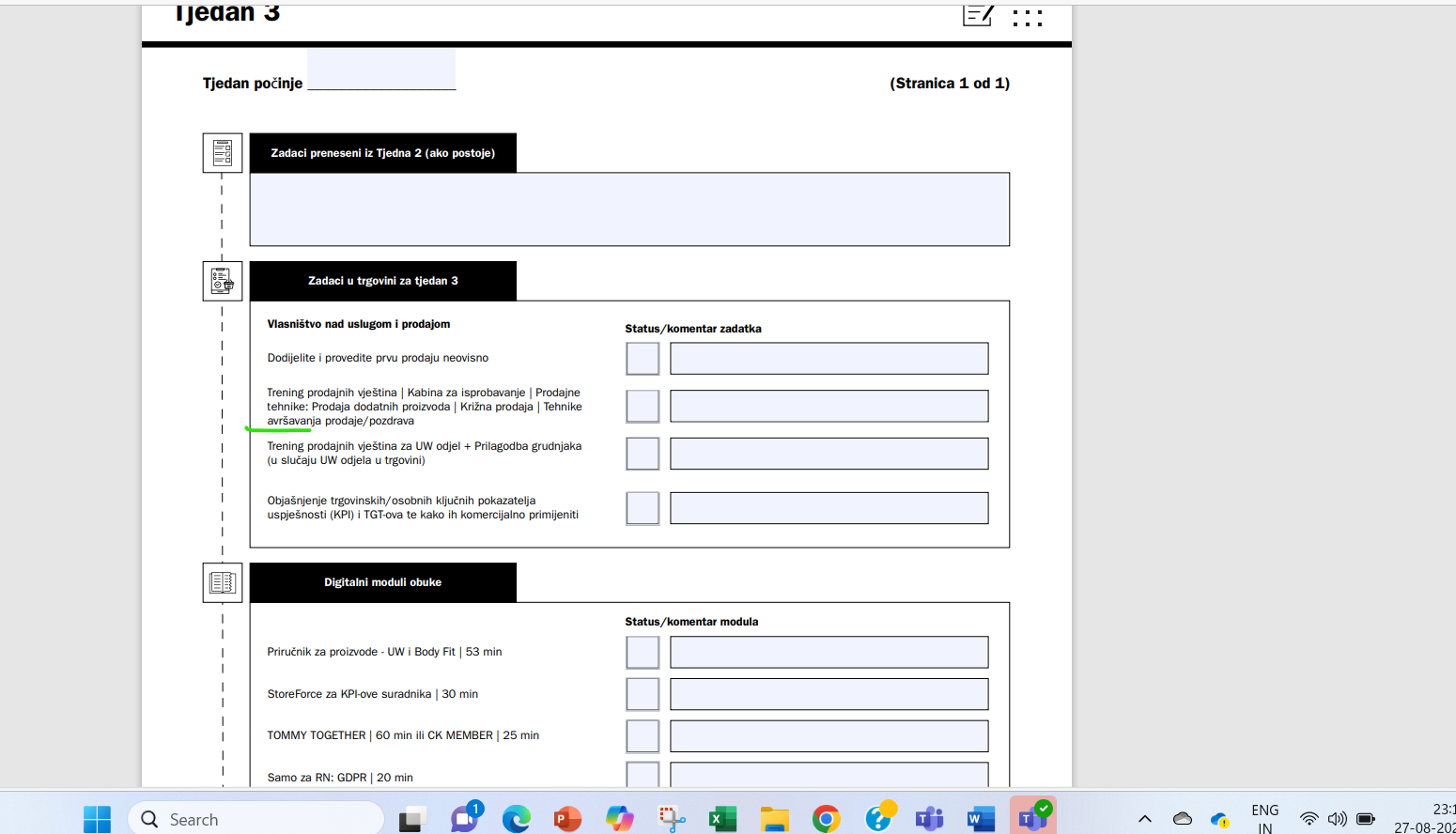1456x834 pixels.
Task: Open Task View from the taskbar
Action: (x=412, y=819)
